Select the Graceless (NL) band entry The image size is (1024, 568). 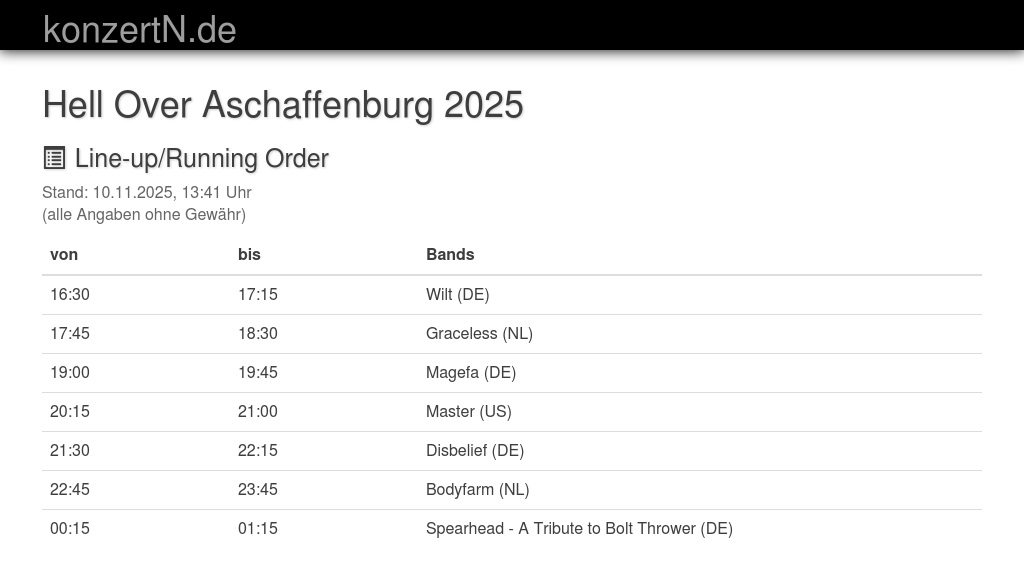point(479,333)
